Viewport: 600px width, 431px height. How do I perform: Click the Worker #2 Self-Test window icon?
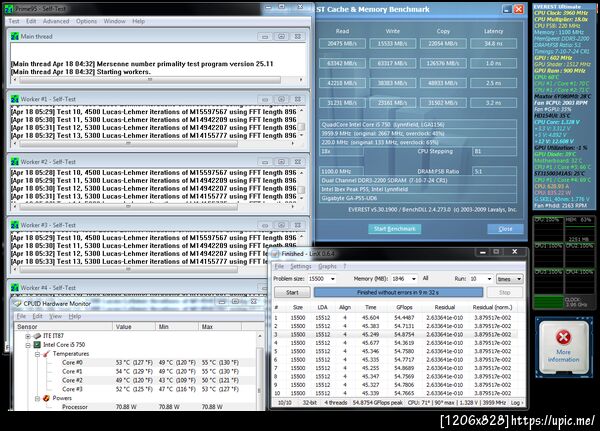(15, 162)
